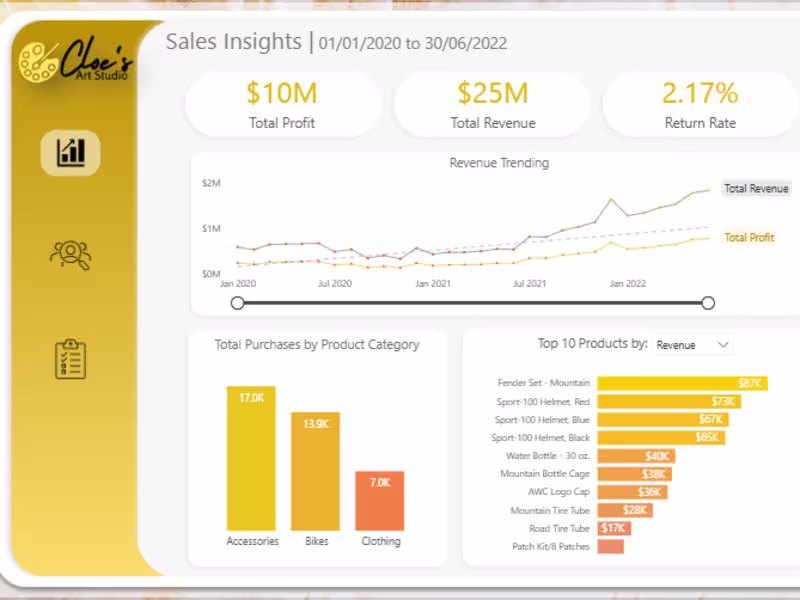Select the Total Profit KPI card
This screenshot has height=600, width=800.
click(283, 104)
